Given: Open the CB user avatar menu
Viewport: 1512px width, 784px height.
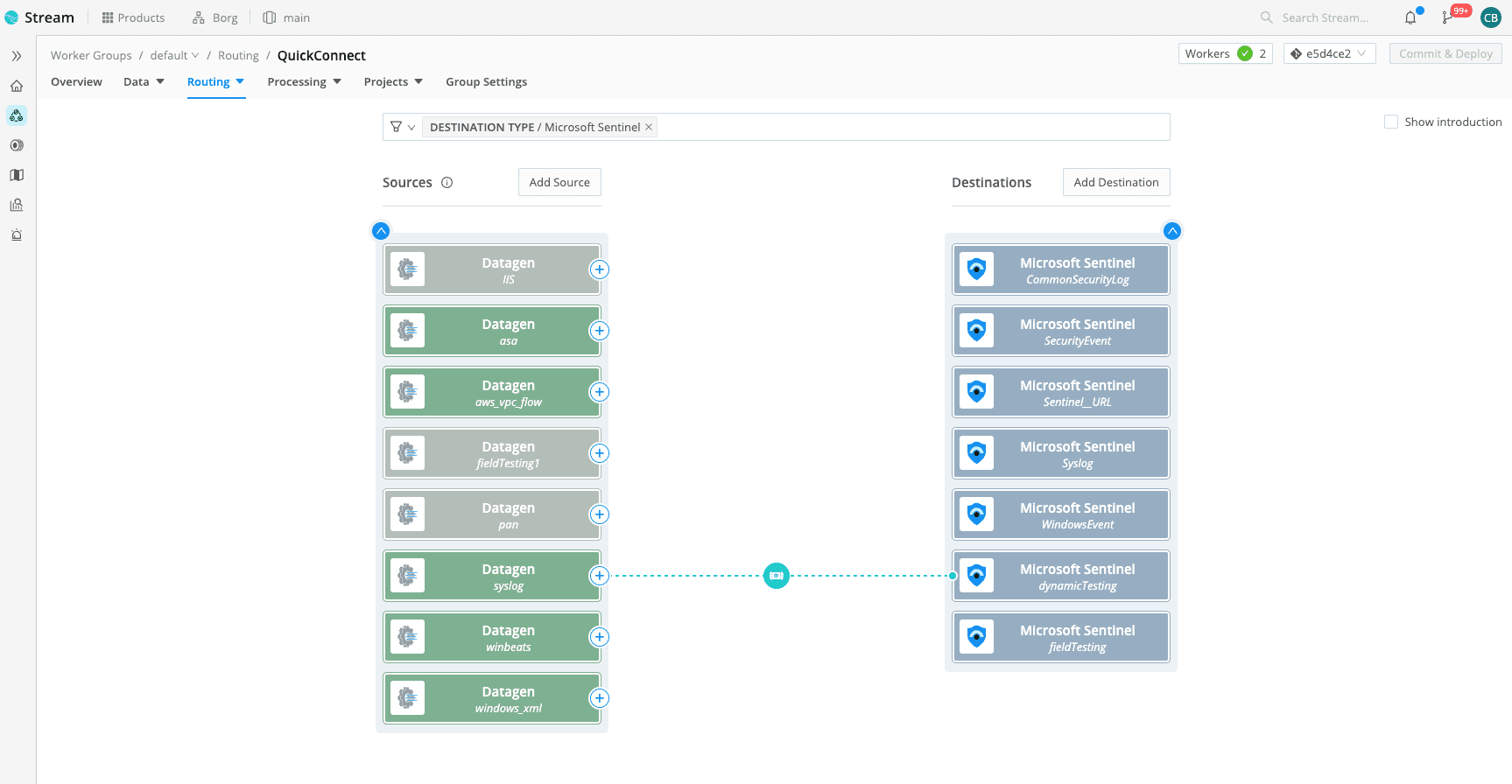Looking at the screenshot, I should pos(1490,17).
